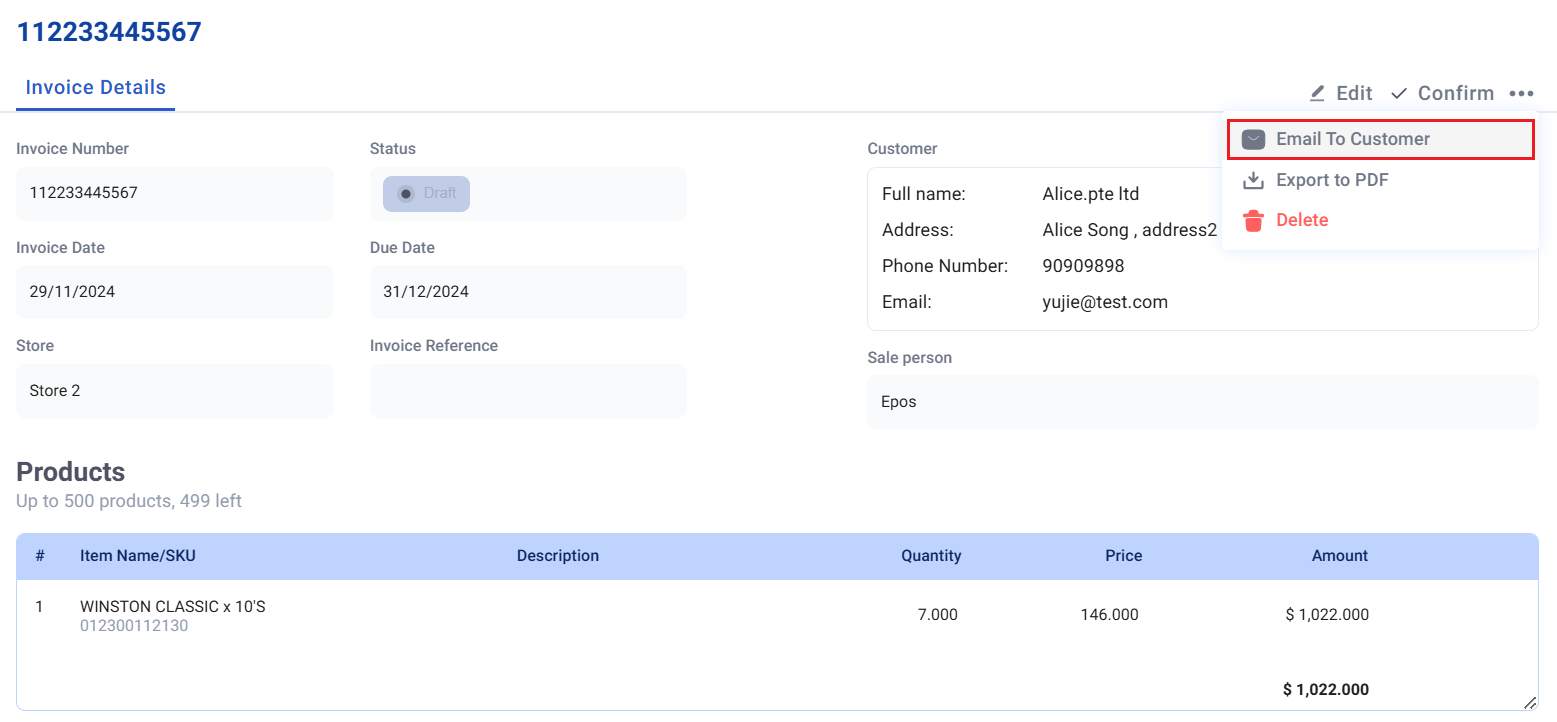This screenshot has width=1557, height=722.
Task: Click the empty Invoice Reference field
Action: coord(527,390)
